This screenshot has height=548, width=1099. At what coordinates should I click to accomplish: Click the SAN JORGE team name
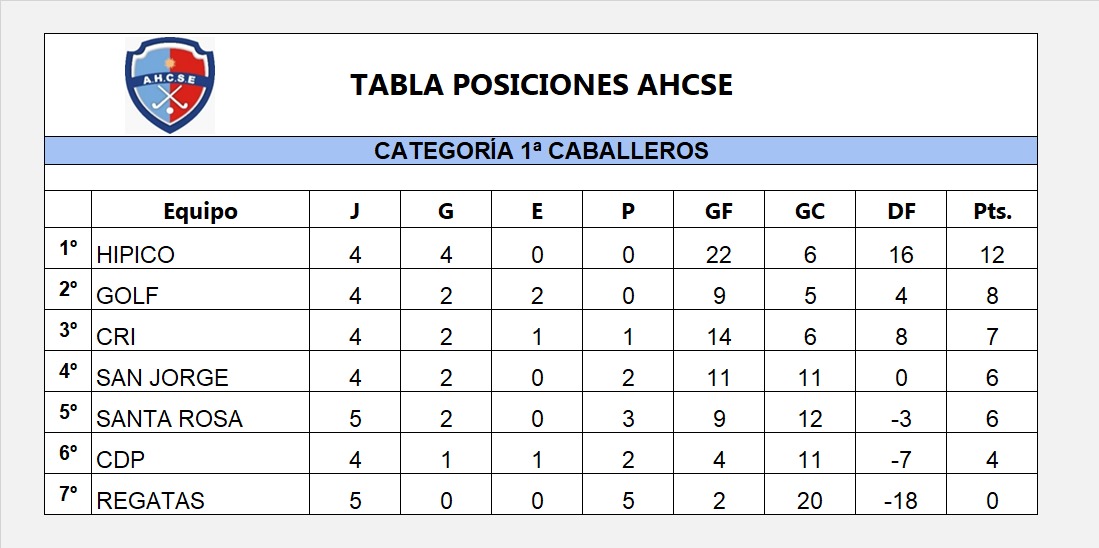[162, 378]
